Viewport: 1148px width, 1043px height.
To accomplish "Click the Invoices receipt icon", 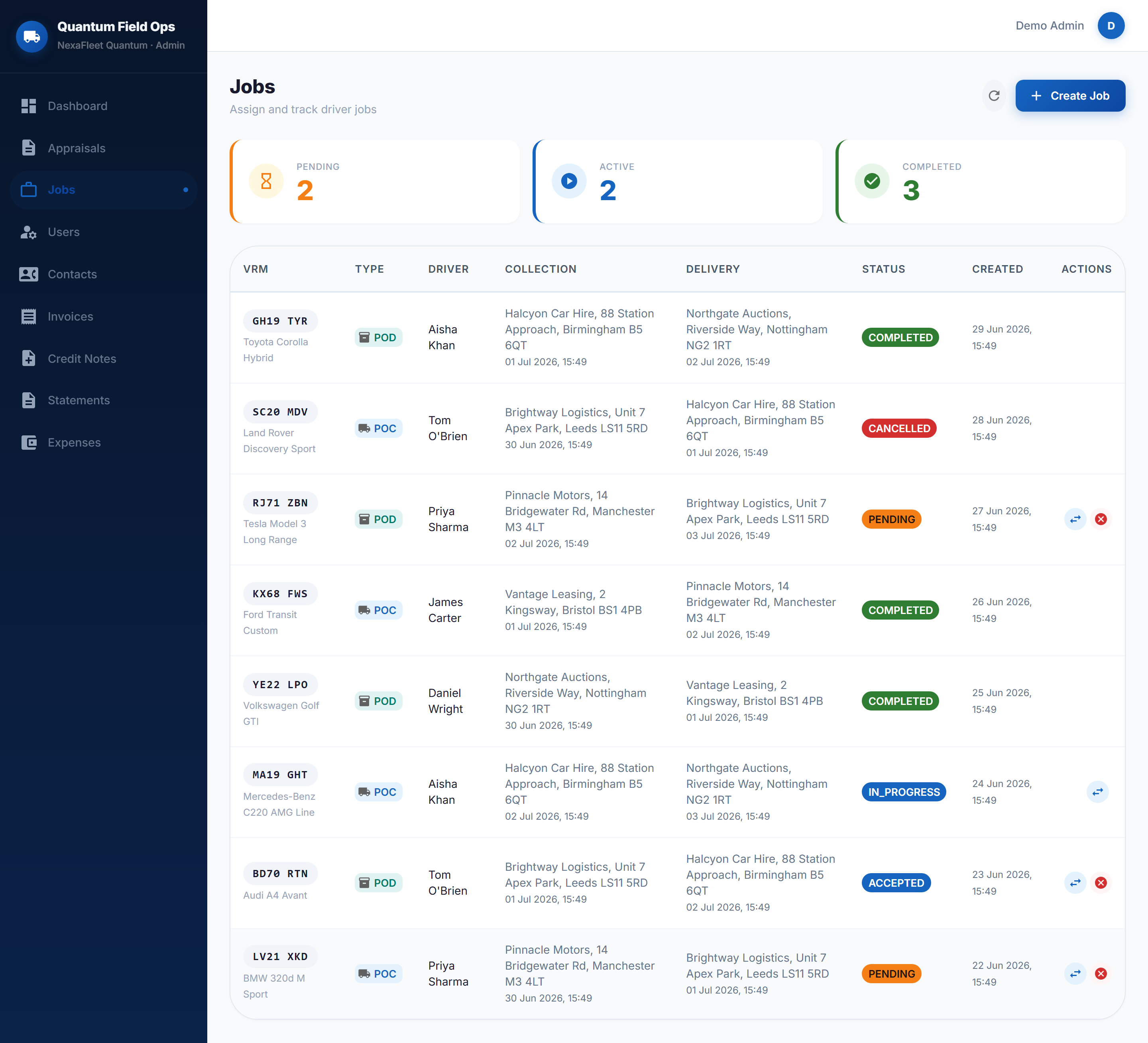I will [x=28, y=316].
